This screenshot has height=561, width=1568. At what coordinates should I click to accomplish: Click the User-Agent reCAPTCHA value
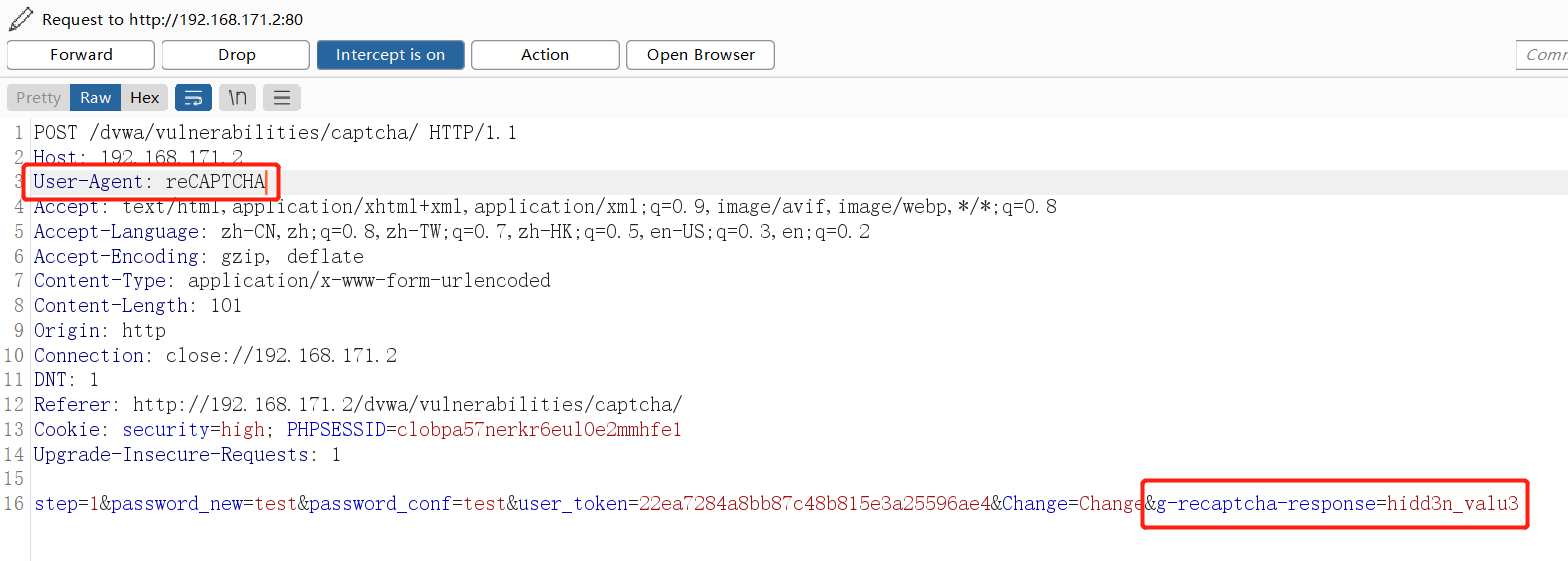(x=216, y=182)
